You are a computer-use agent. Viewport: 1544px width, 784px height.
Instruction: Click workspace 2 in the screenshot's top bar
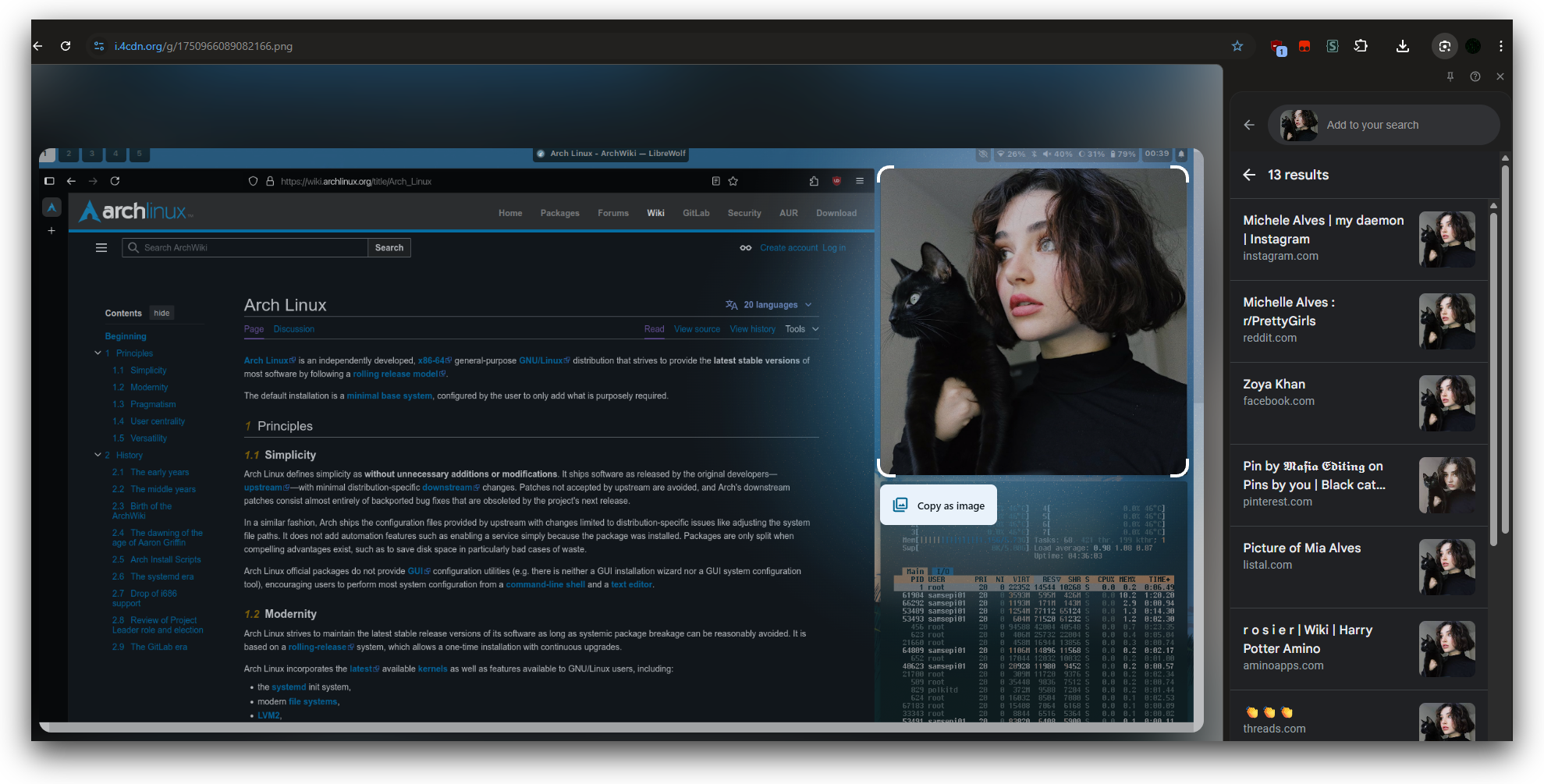point(69,154)
